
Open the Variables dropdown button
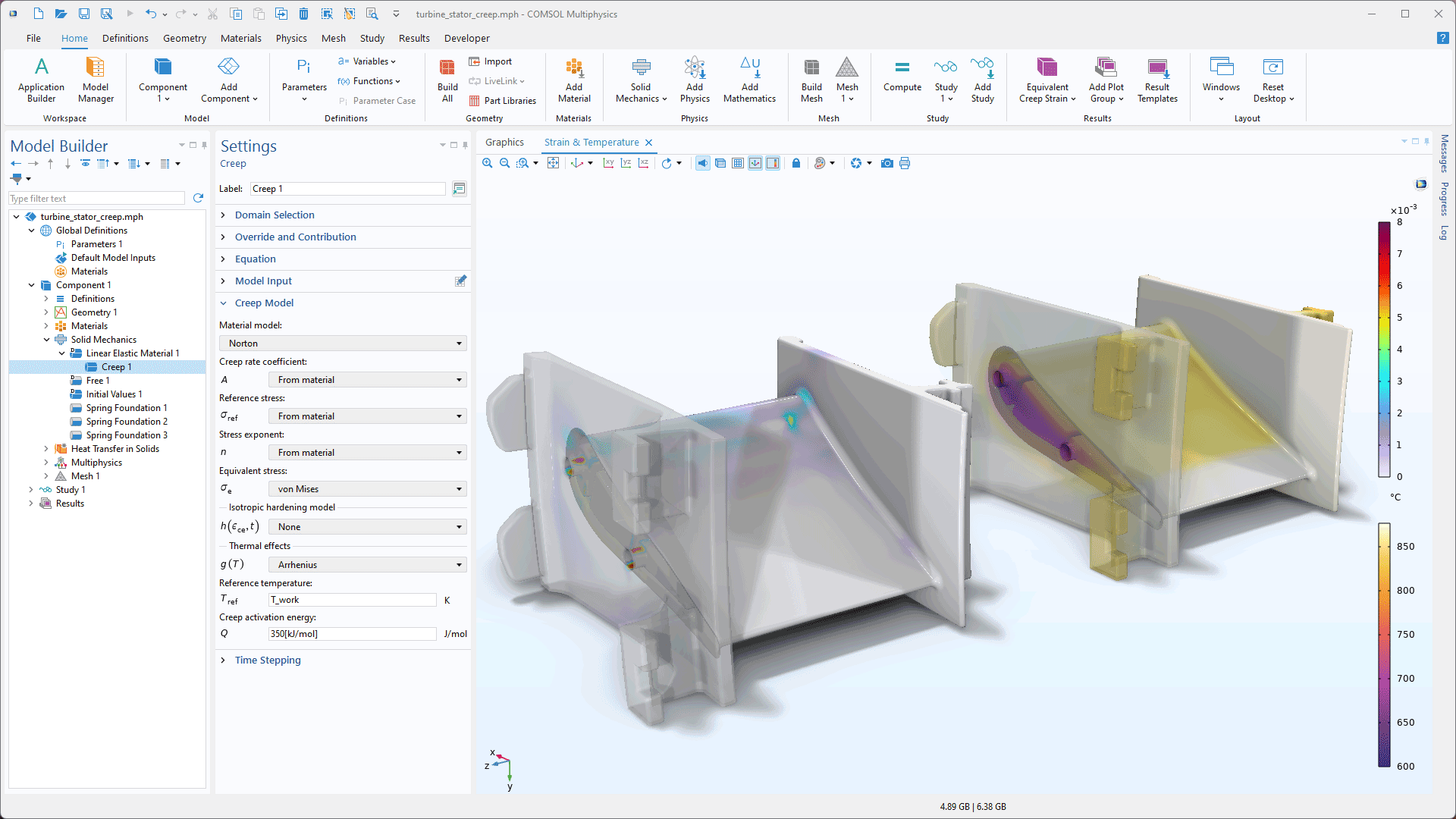(x=366, y=61)
